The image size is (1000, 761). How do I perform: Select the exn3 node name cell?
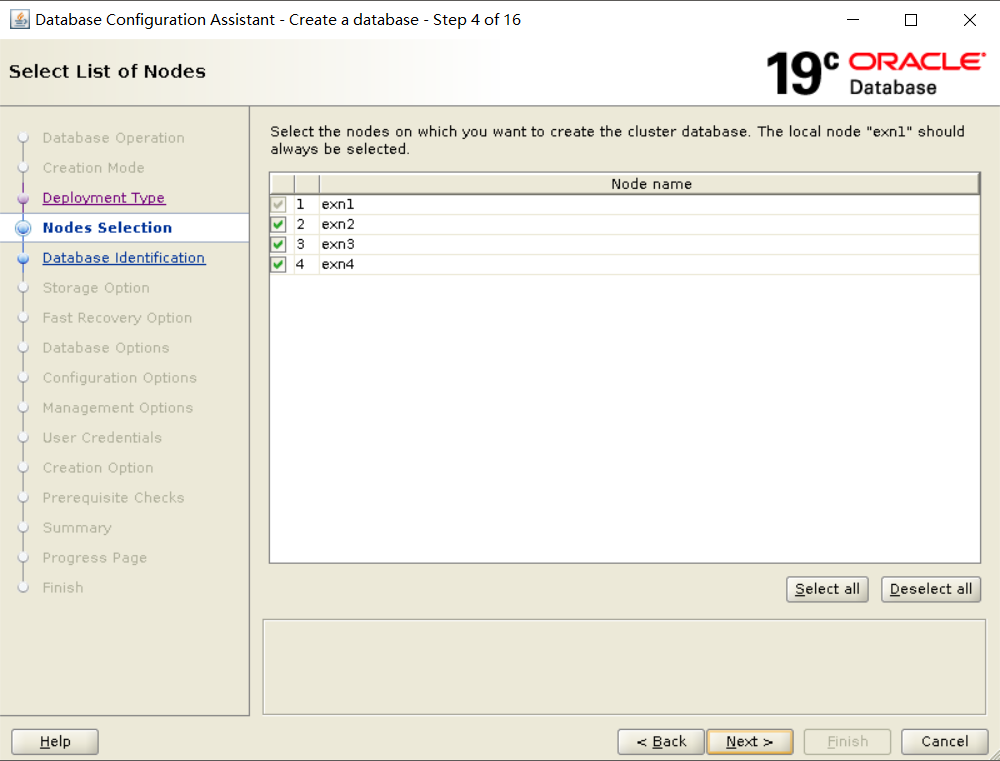[649, 244]
